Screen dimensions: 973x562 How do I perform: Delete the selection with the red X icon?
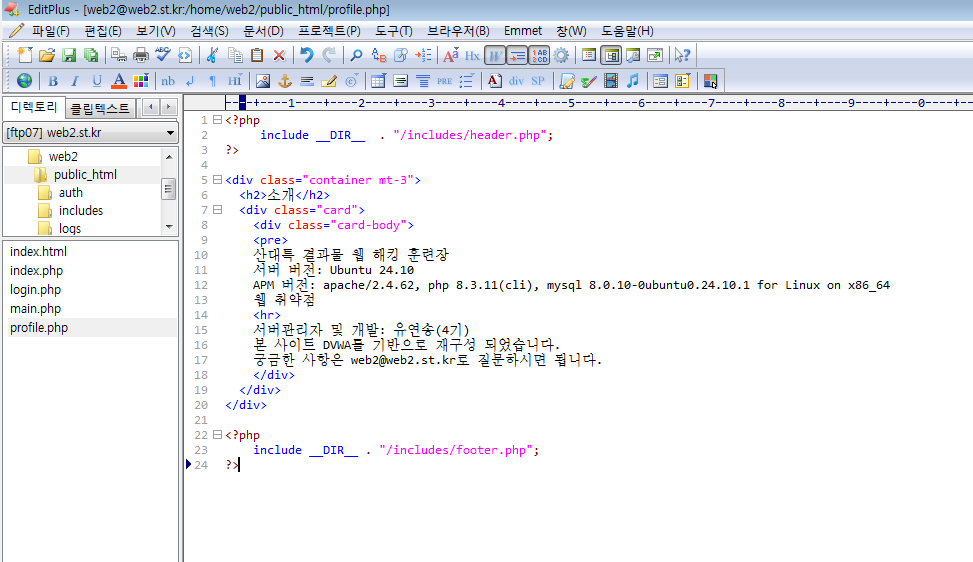279,55
